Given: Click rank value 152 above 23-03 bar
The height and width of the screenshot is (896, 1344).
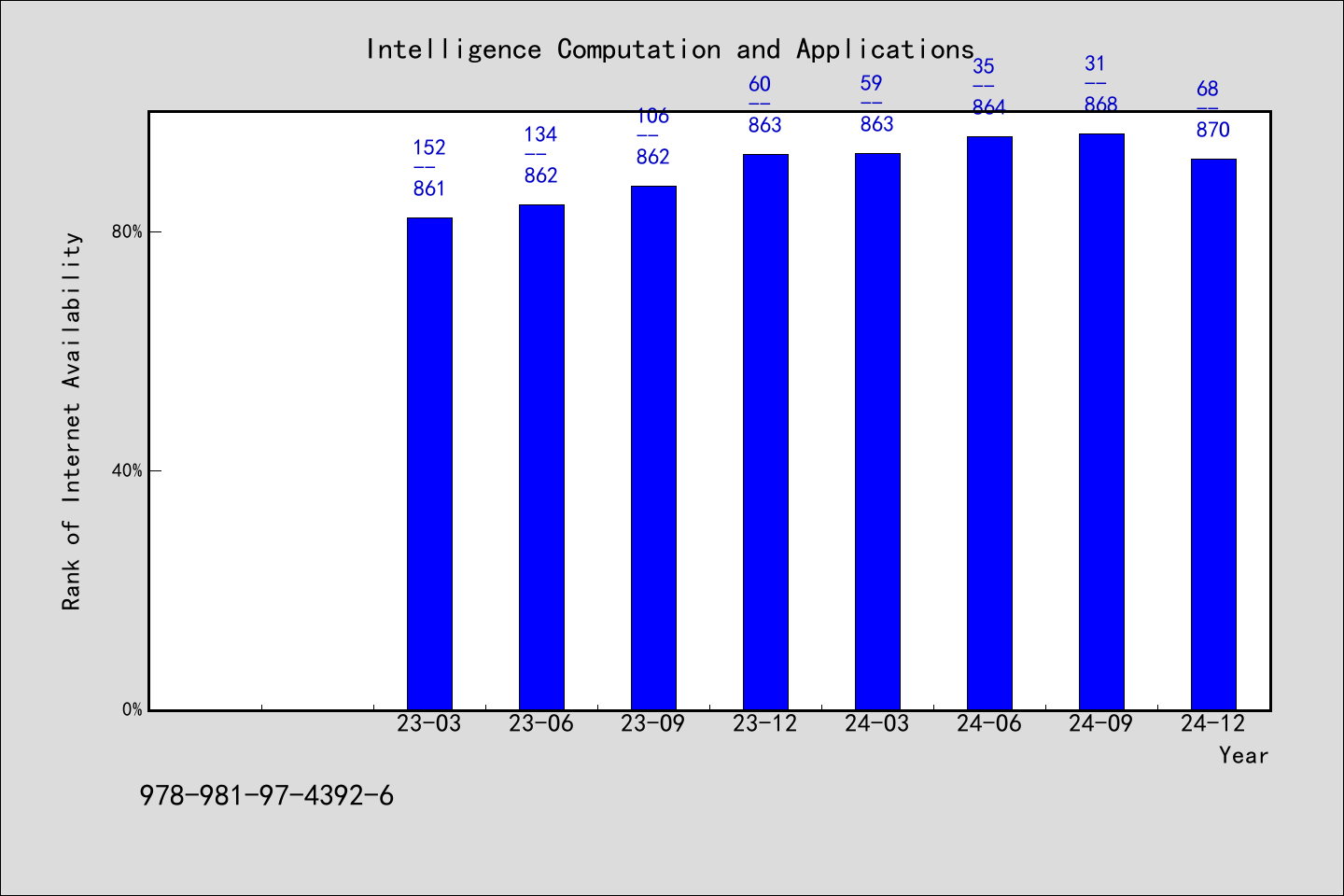Looking at the screenshot, I should 429,147.
